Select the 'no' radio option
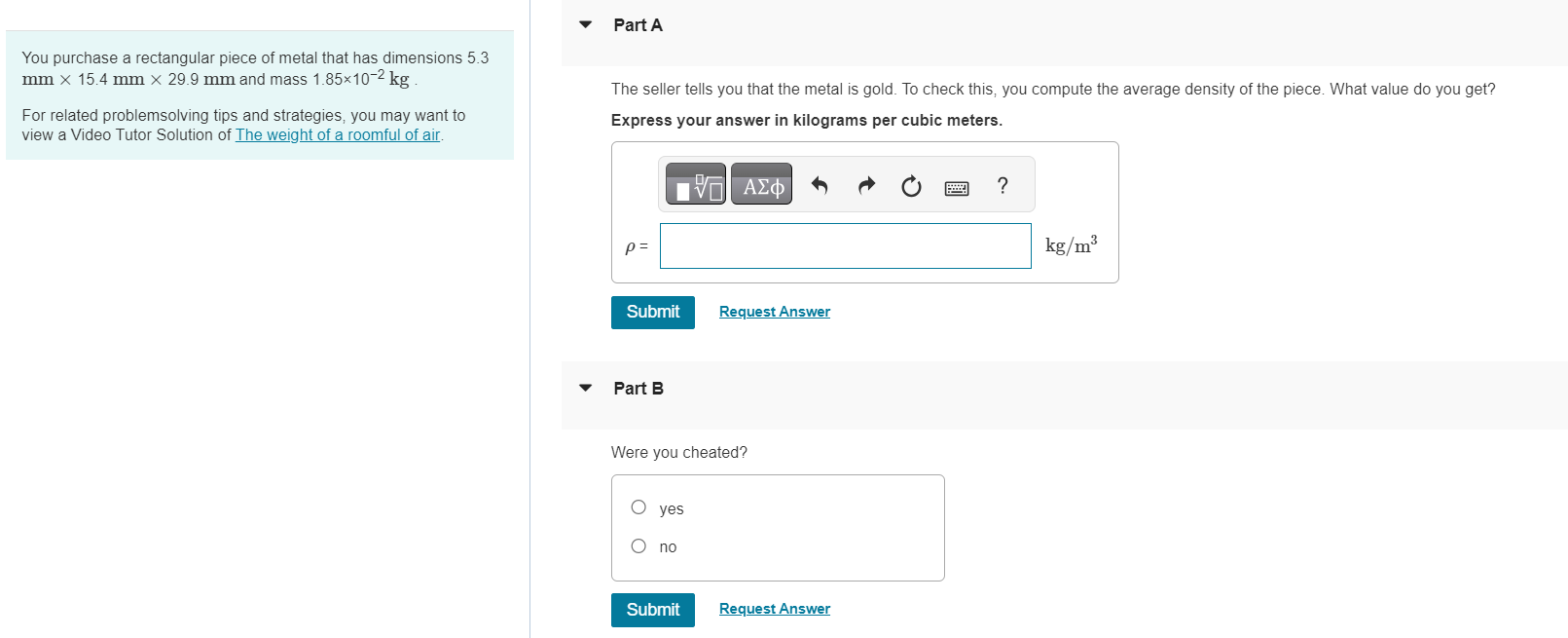Image resolution: width=1568 pixels, height=638 pixels. pyautogui.click(x=638, y=545)
